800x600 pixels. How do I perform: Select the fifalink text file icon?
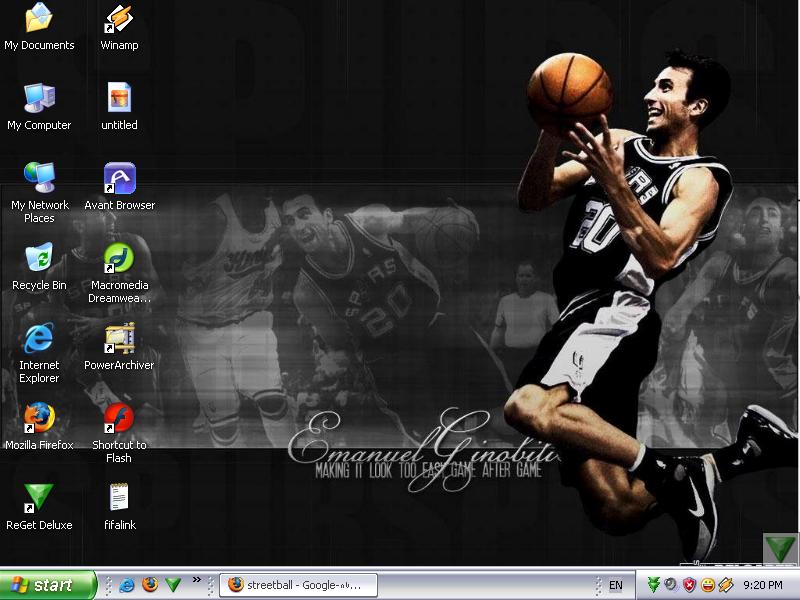coord(119,507)
